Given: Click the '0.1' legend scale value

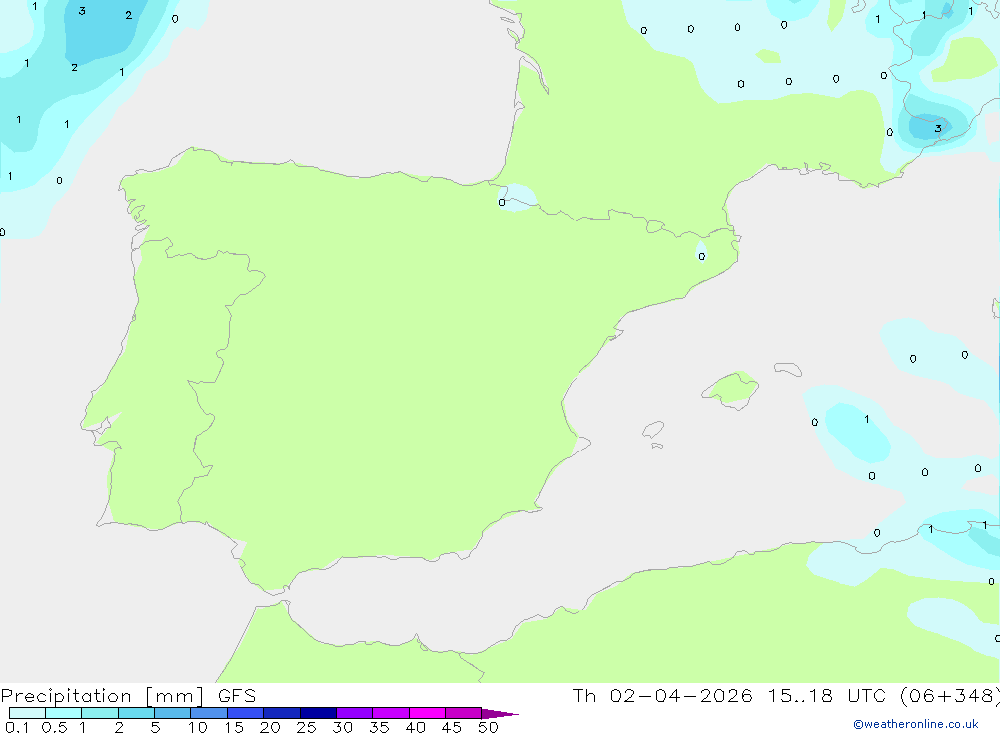Looking at the screenshot, I should [17, 727].
